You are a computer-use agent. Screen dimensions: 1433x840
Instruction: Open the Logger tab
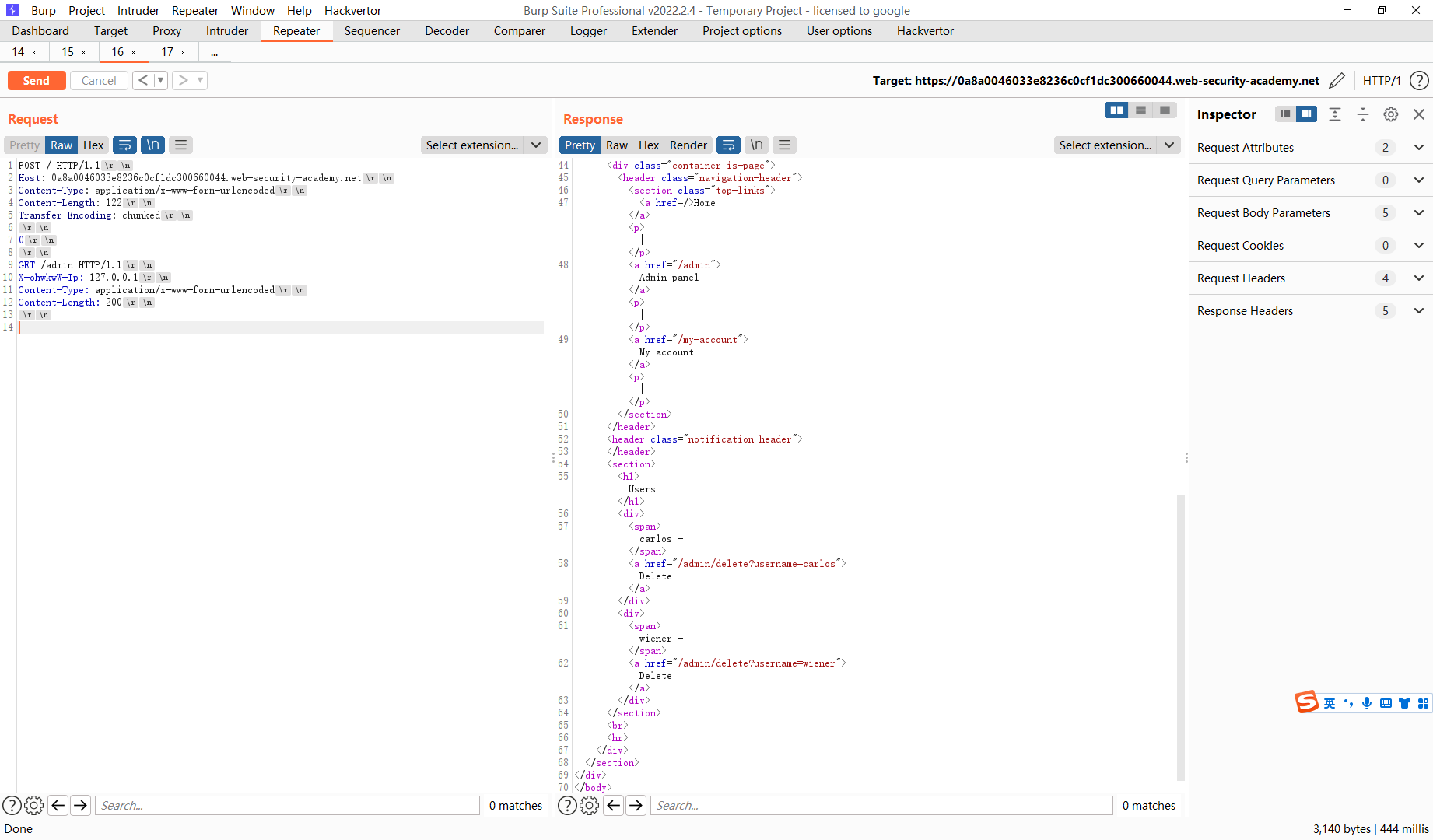pos(588,31)
